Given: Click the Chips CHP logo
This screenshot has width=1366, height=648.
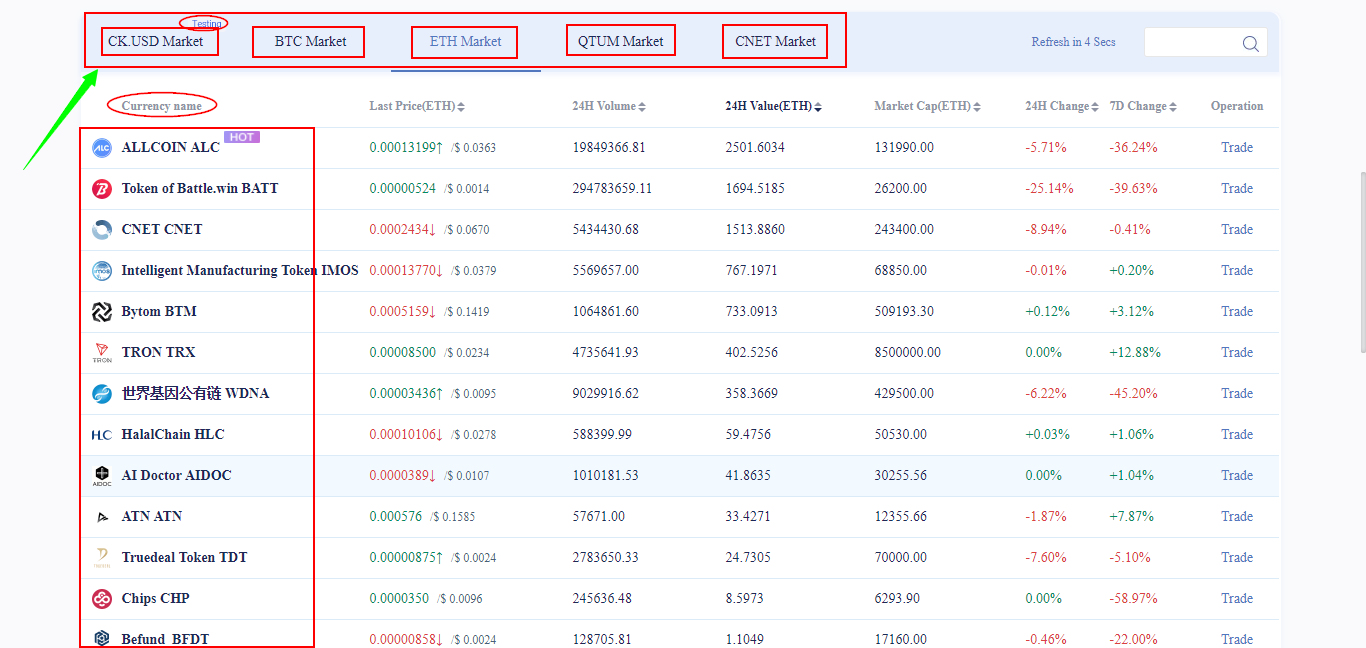Looking at the screenshot, I should pos(102,599).
